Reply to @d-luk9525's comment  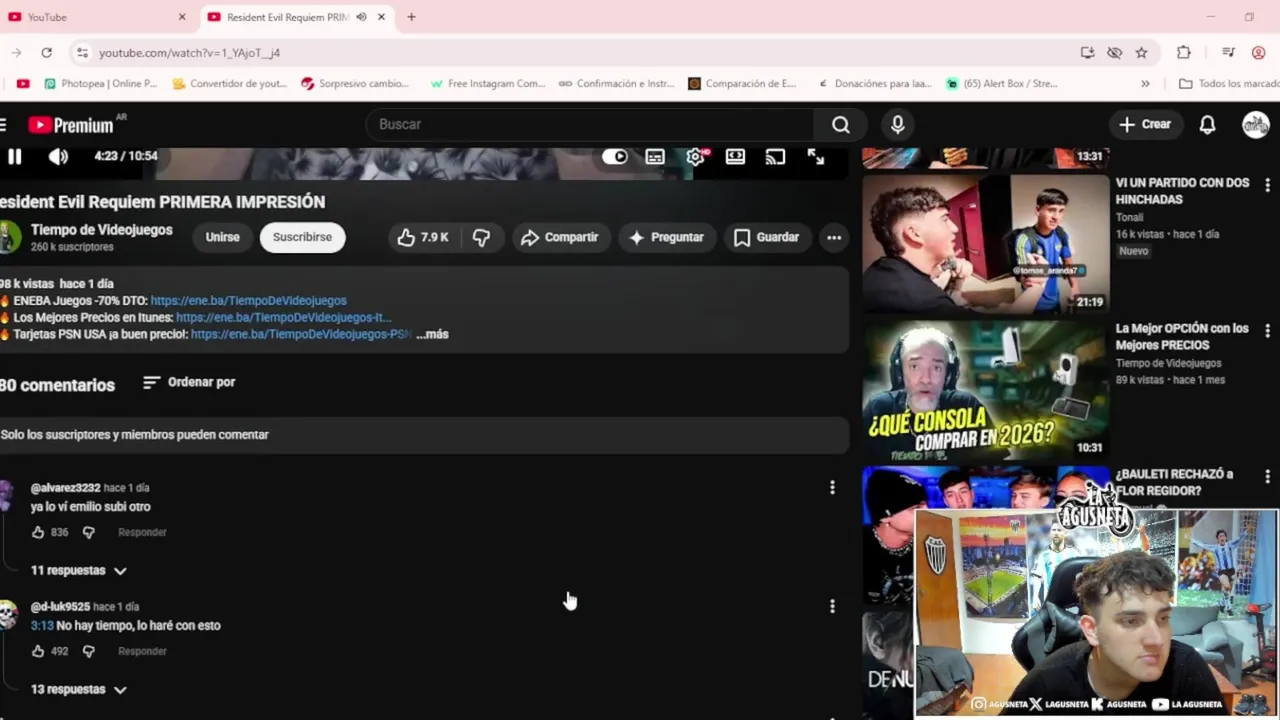point(142,651)
